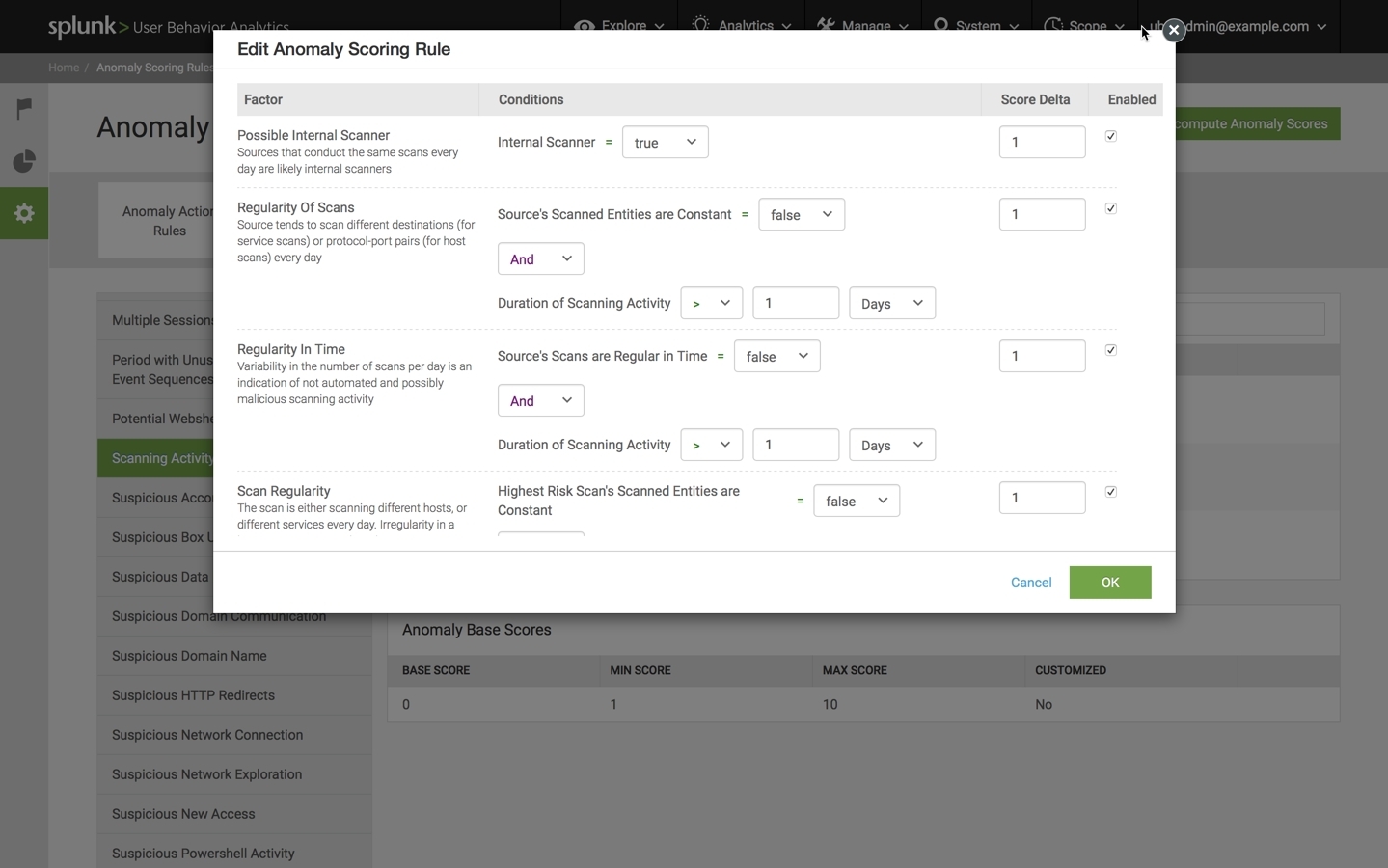Disable the Possible Internal Scanner checkbox
The height and width of the screenshot is (868, 1388).
click(1111, 136)
